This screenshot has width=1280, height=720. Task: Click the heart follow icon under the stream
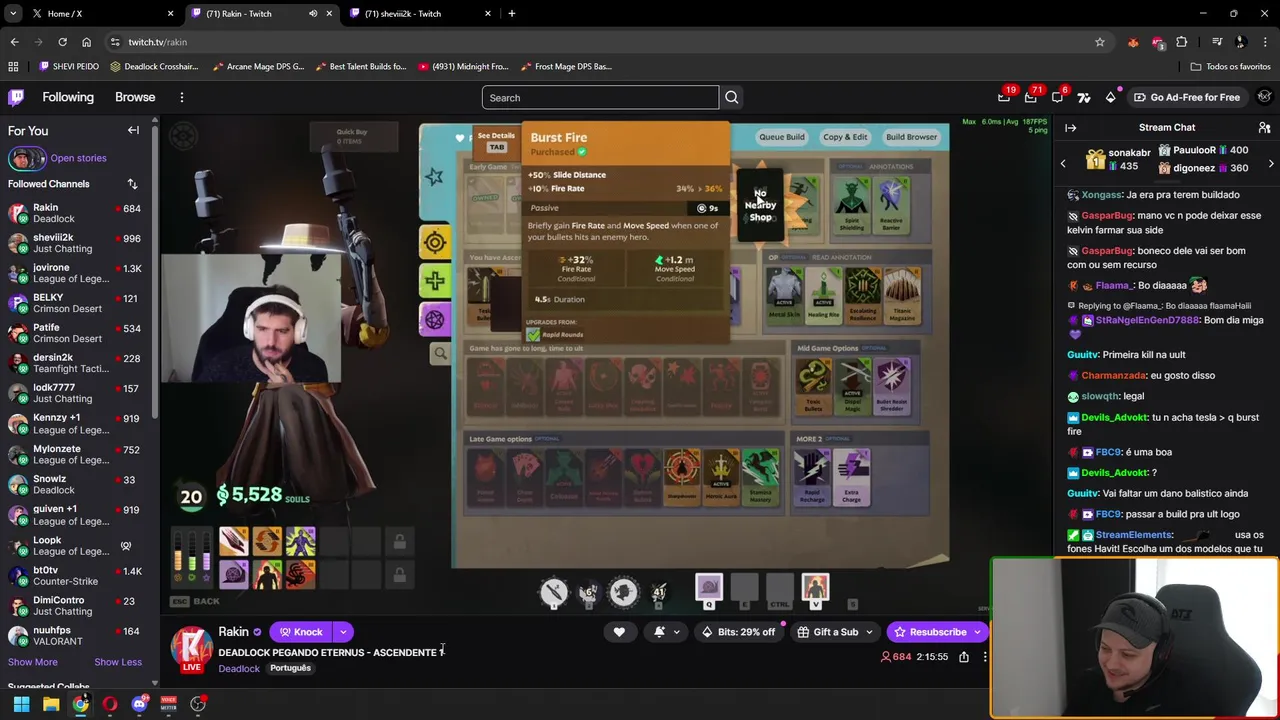click(x=619, y=632)
